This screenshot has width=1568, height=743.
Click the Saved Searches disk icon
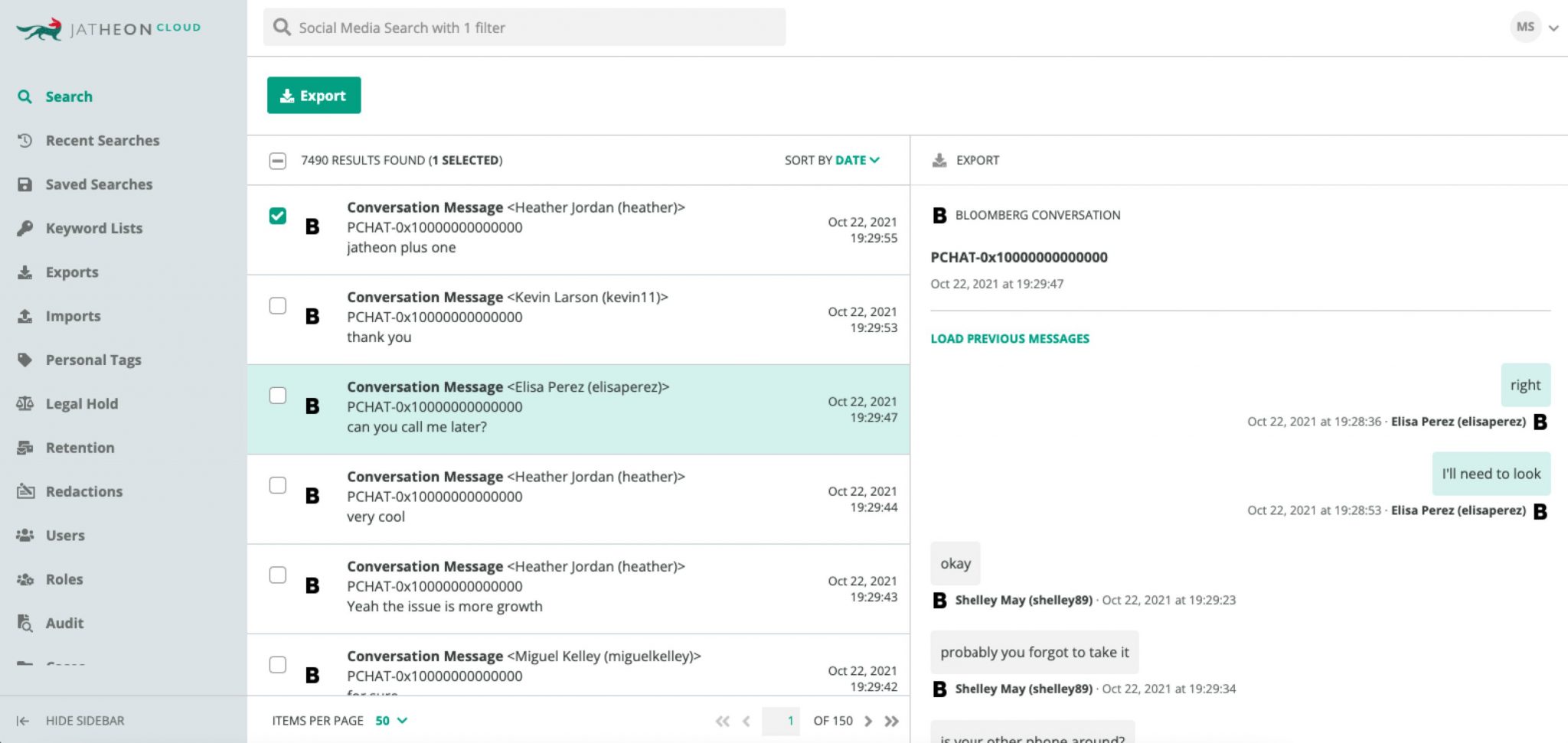24,184
